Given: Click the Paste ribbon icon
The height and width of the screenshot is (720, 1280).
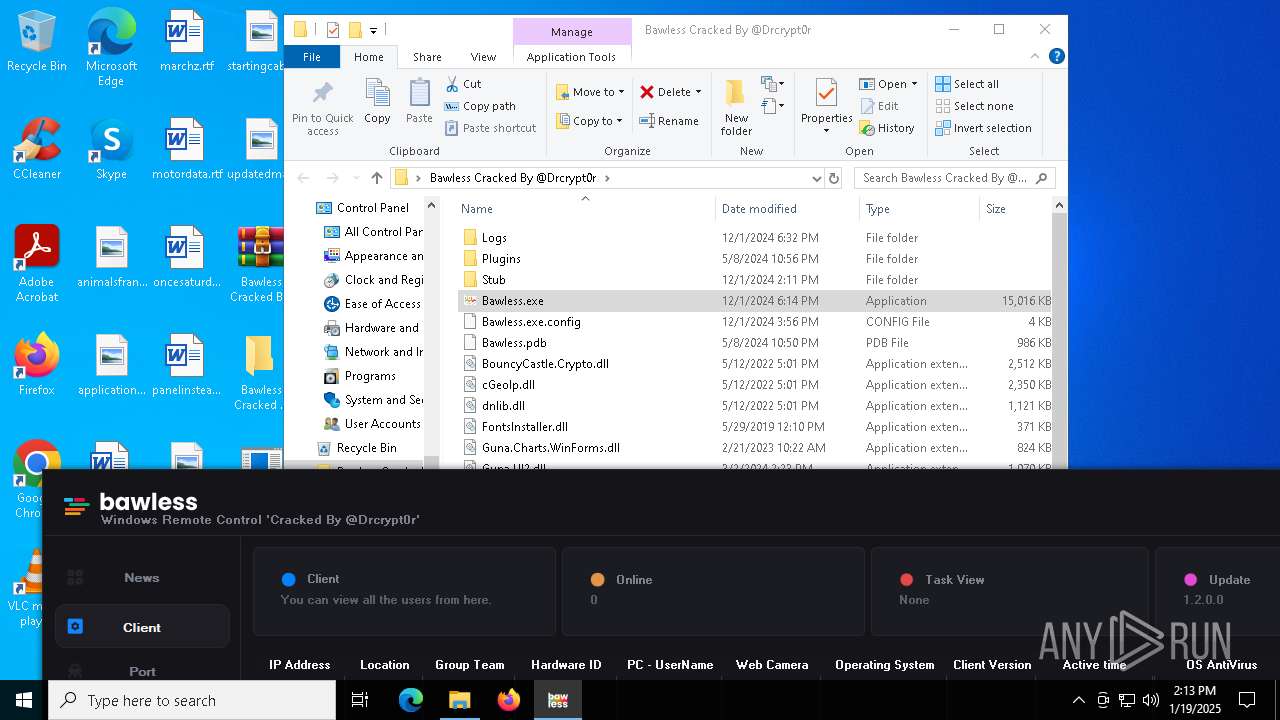Looking at the screenshot, I should click(419, 101).
